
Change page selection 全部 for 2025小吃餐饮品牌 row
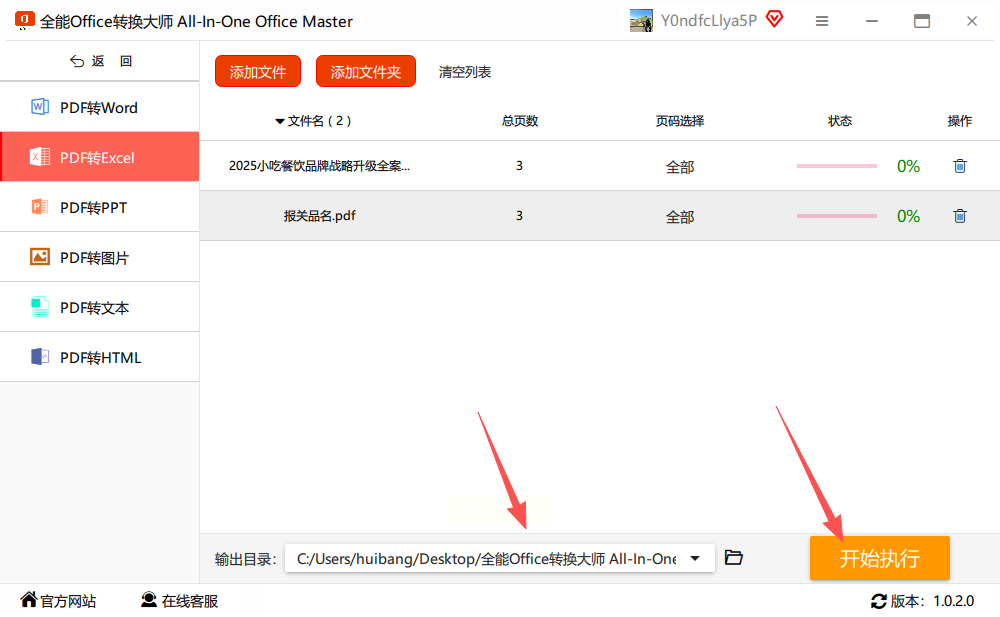(680, 167)
